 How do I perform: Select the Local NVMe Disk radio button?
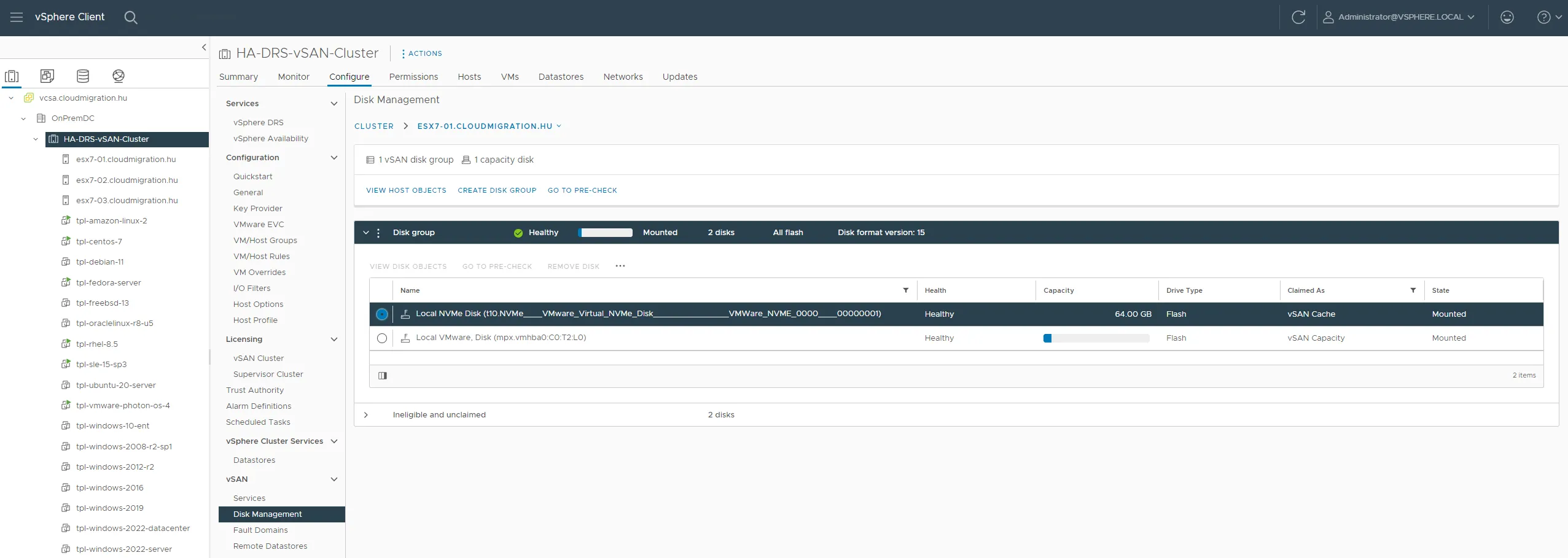(x=382, y=314)
